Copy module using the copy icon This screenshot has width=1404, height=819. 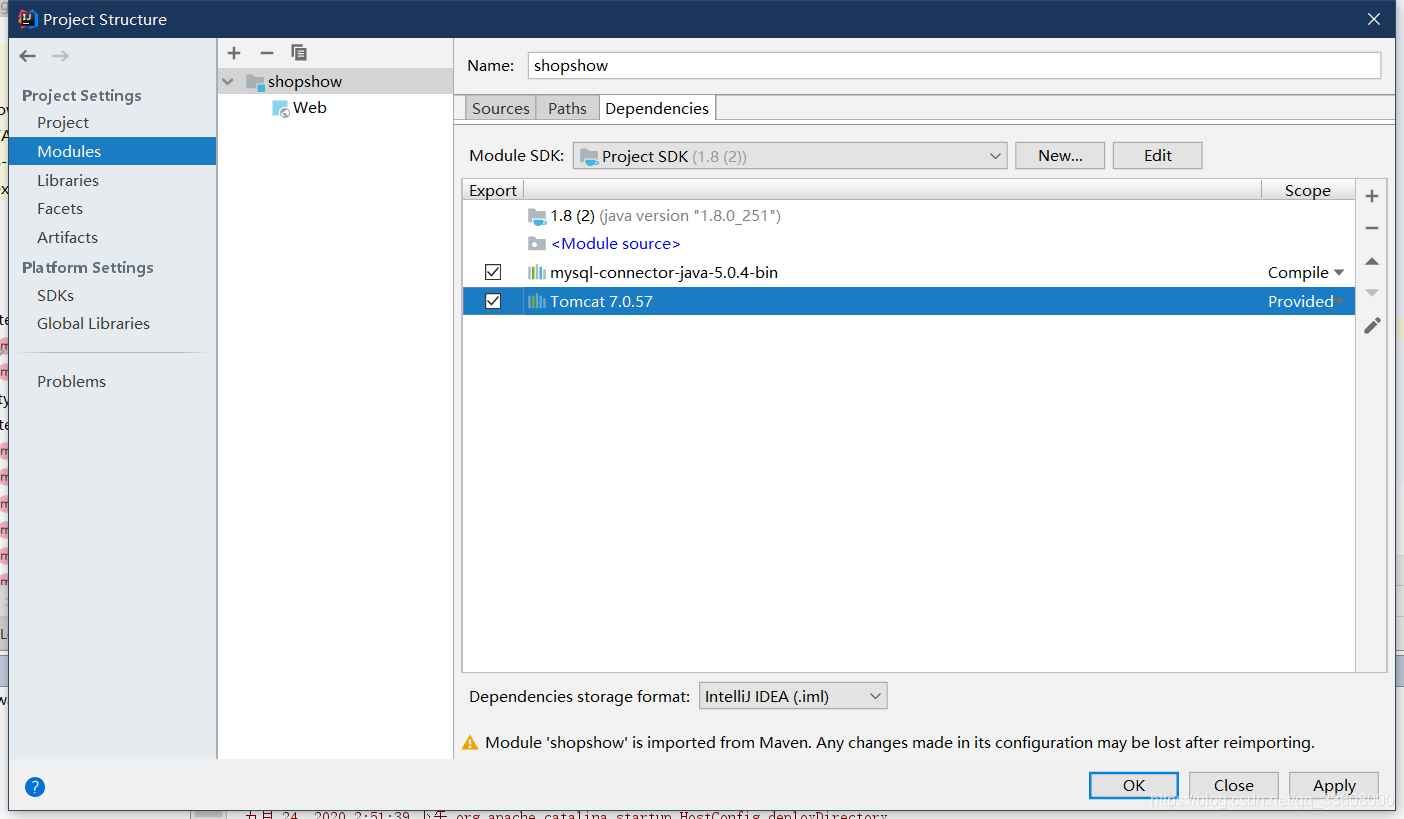tap(299, 53)
